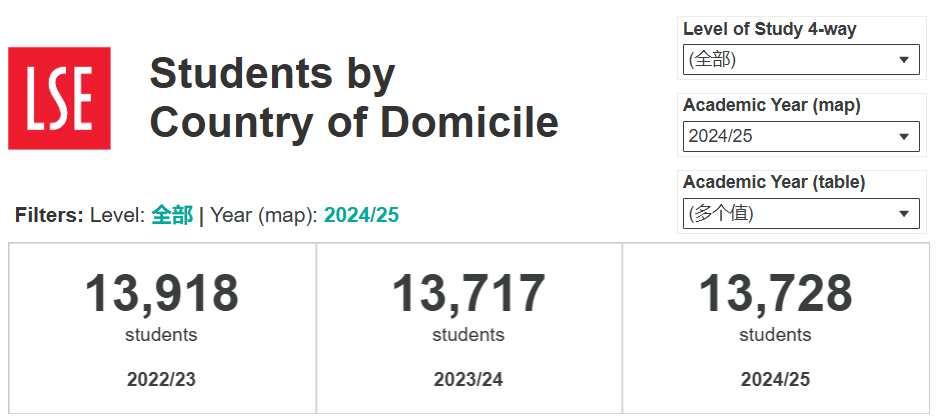Click the 13,717 students figure
The height and width of the screenshot is (416, 940).
(468, 294)
